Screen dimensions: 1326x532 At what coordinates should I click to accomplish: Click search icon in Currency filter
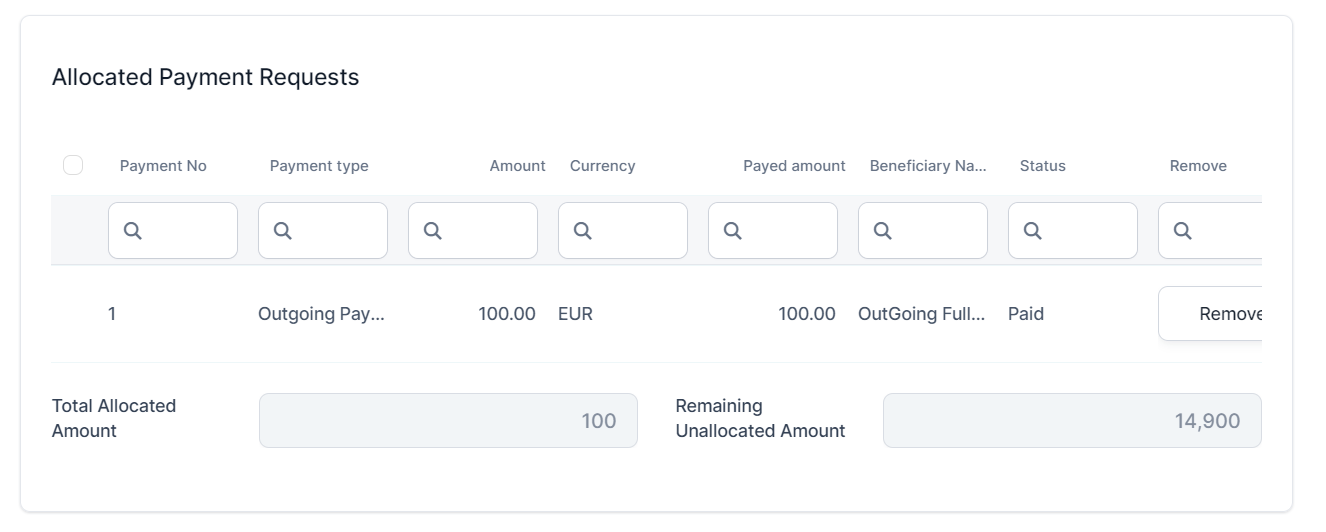pyautogui.click(x=583, y=231)
